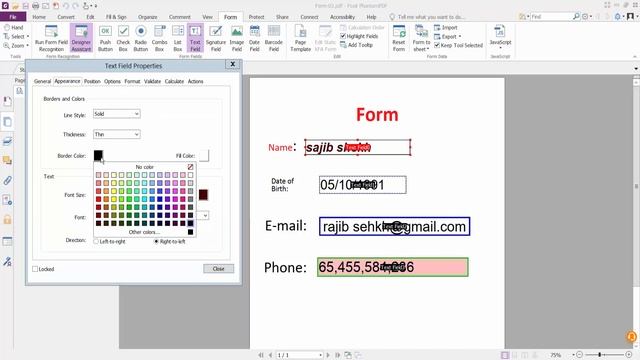Select the Phone text field on form
The image size is (640, 360).
click(393, 267)
